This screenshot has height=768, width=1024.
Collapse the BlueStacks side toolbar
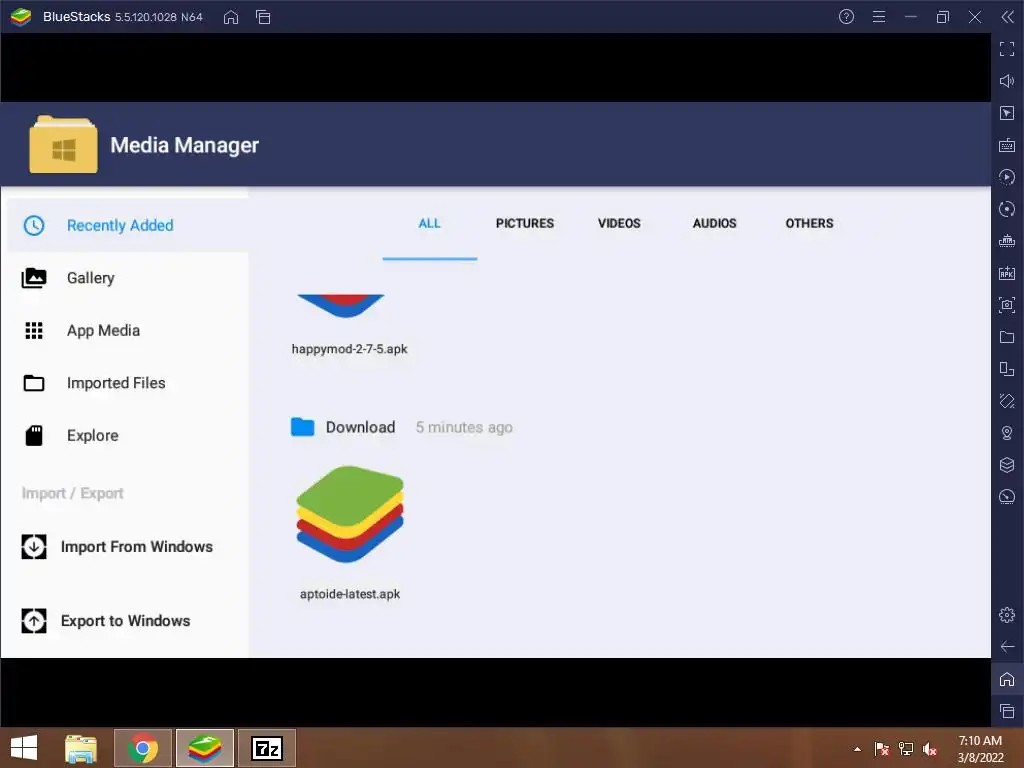click(1008, 17)
